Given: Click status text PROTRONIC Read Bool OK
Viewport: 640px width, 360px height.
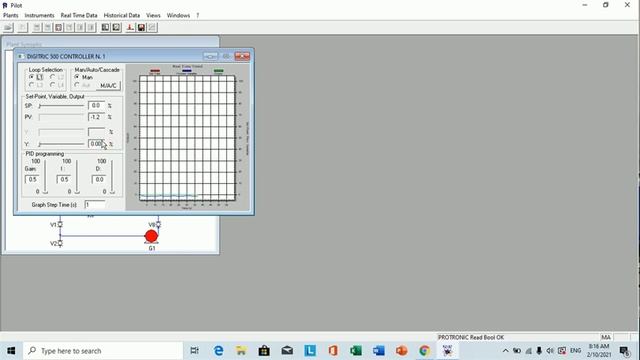Looking at the screenshot, I should (x=471, y=337).
